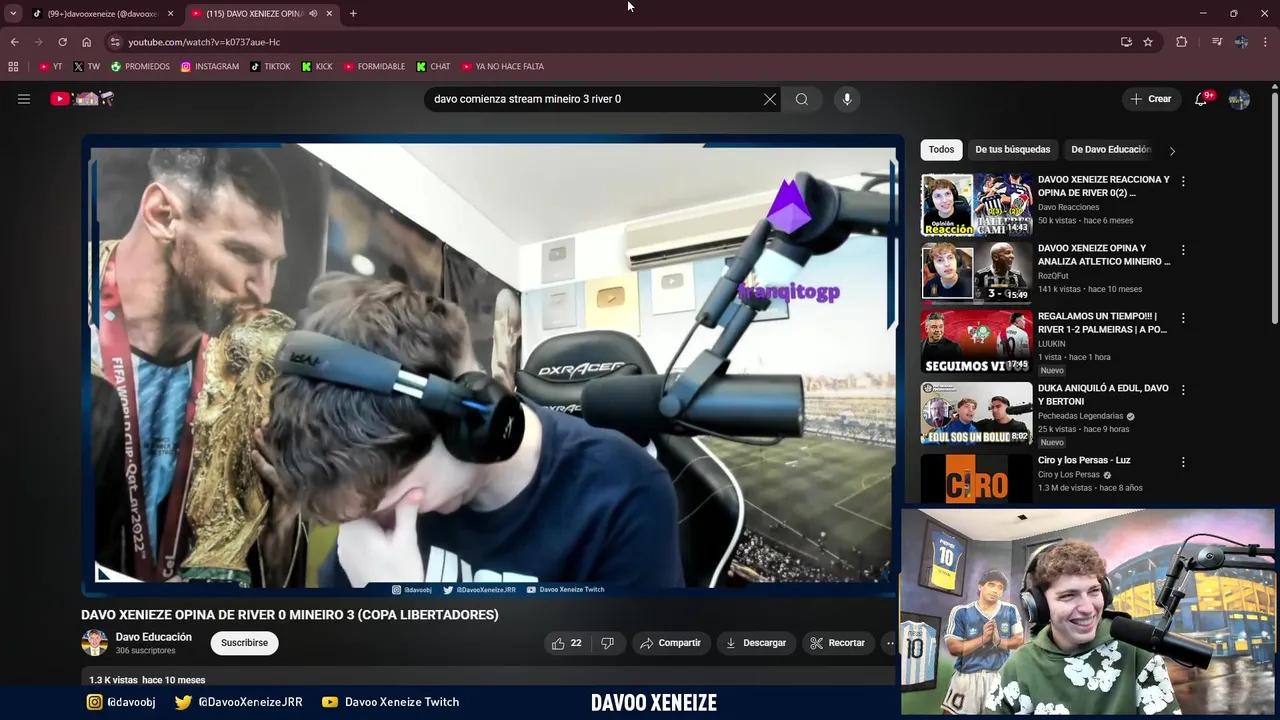The image size is (1280, 720).
Task: Select the Todos filter chip
Action: (x=941, y=149)
